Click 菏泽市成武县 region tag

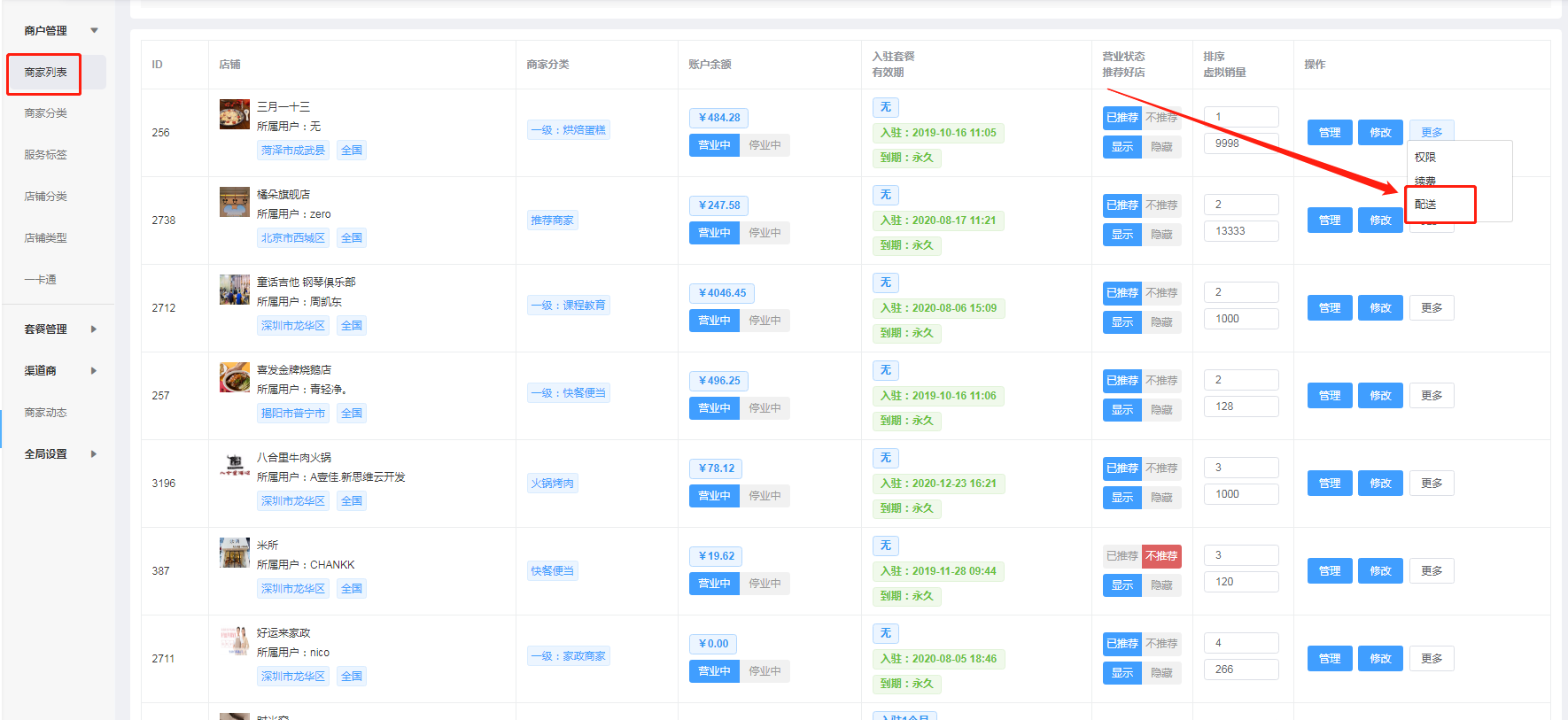click(293, 151)
